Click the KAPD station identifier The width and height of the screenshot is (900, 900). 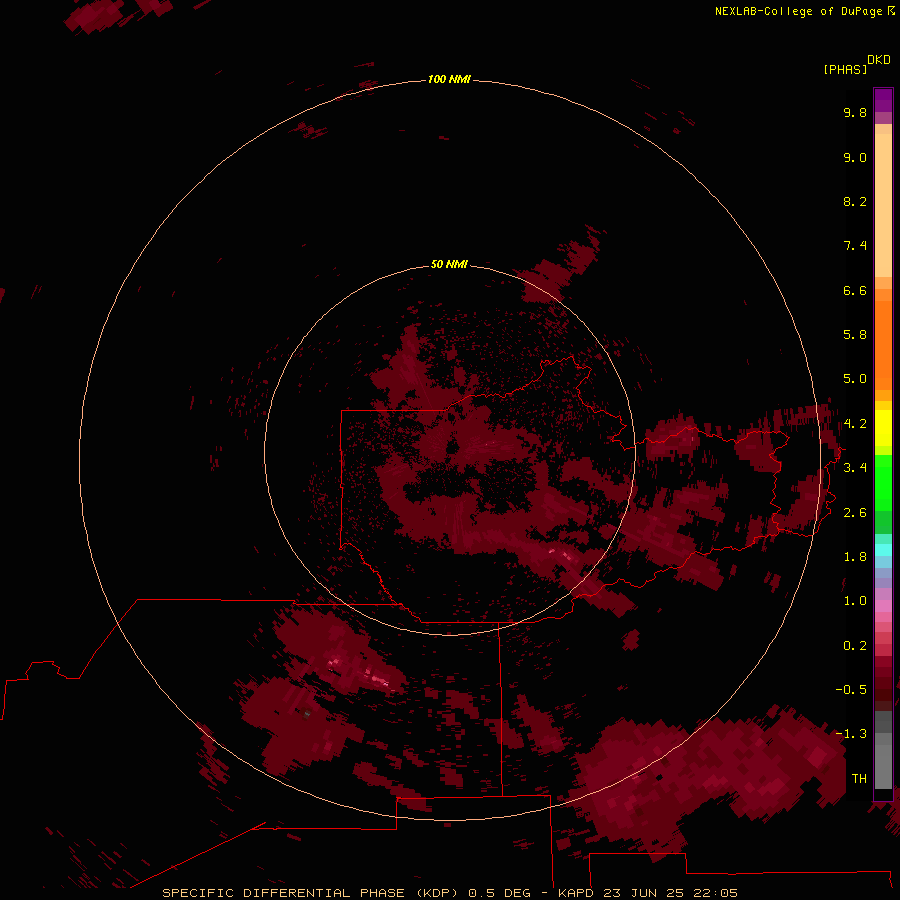(577, 893)
